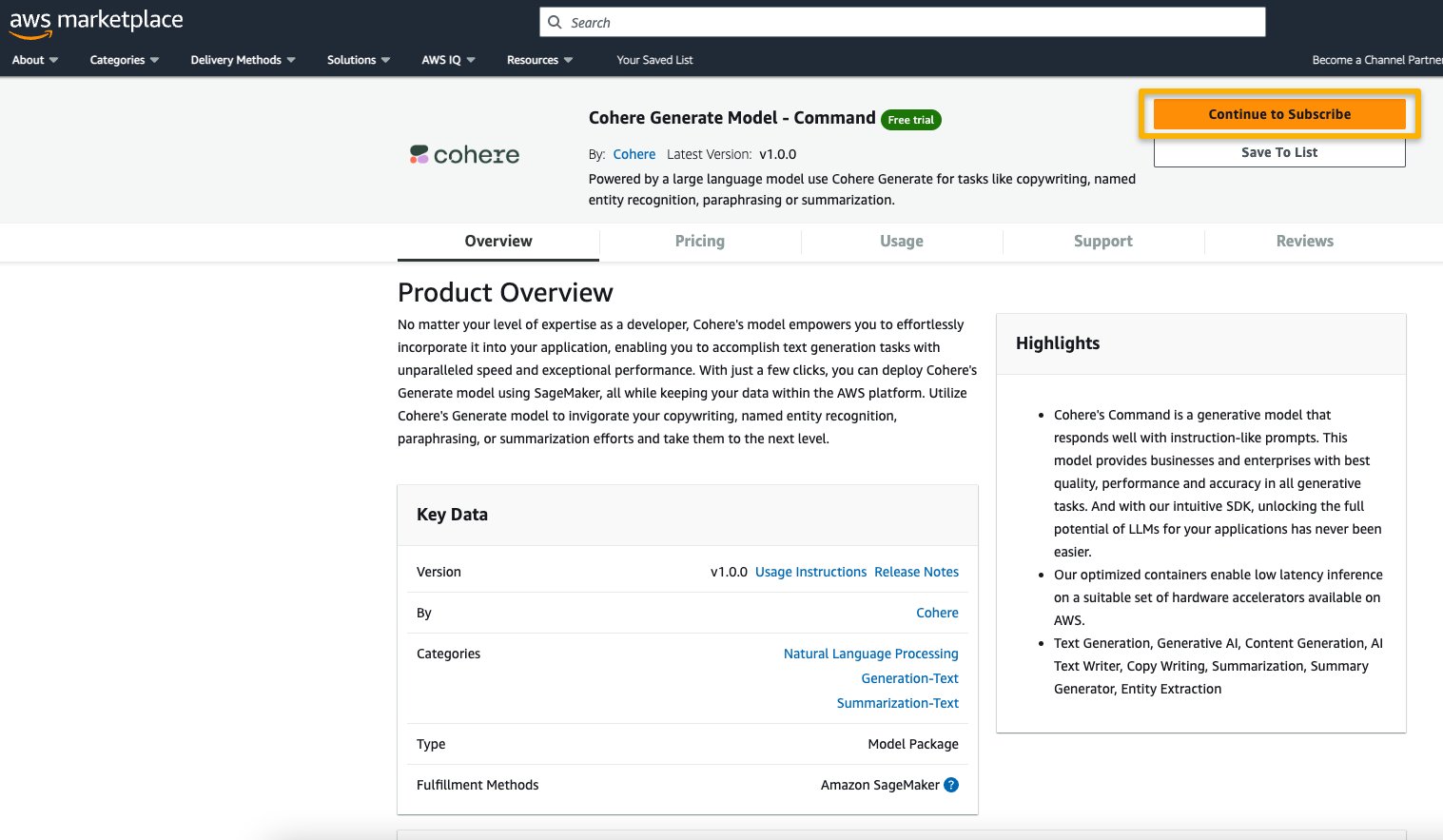Open Become a Channel Partner link
Image resolution: width=1443 pixels, height=840 pixels.
click(x=1377, y=60)
